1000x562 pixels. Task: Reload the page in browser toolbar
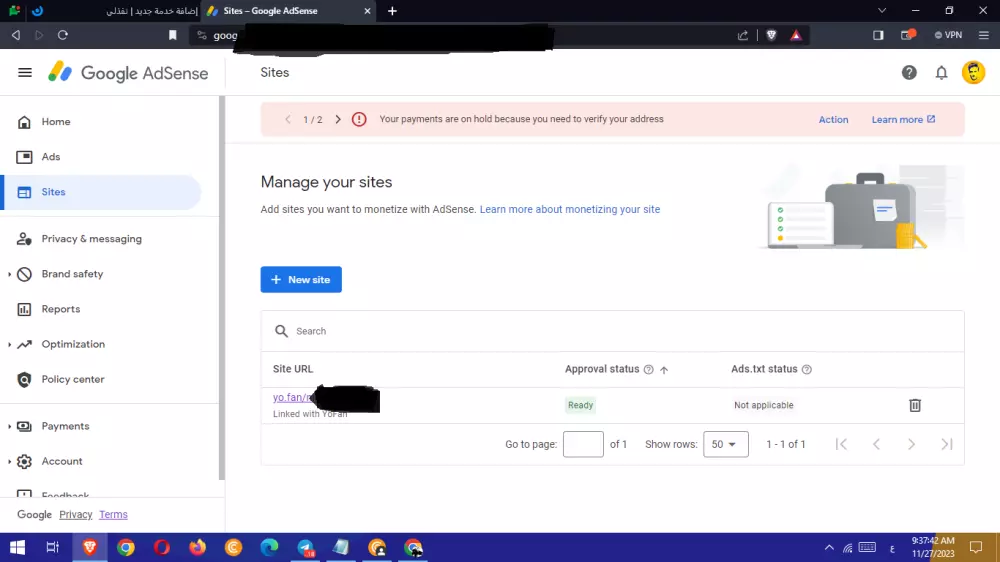[x=62, y=35]
